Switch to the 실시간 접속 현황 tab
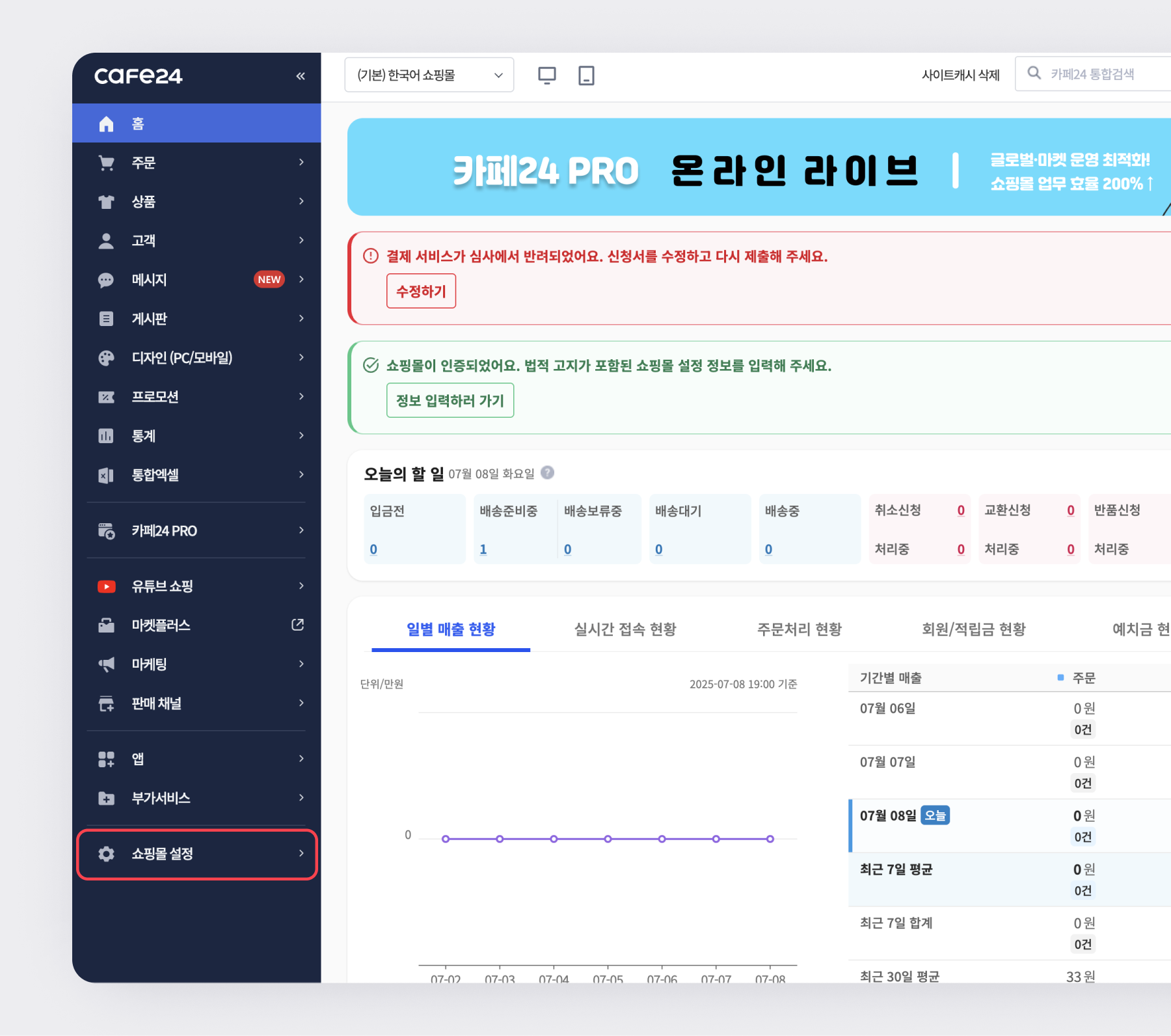Viewport: 1171px width, 1036px height. 625,629
